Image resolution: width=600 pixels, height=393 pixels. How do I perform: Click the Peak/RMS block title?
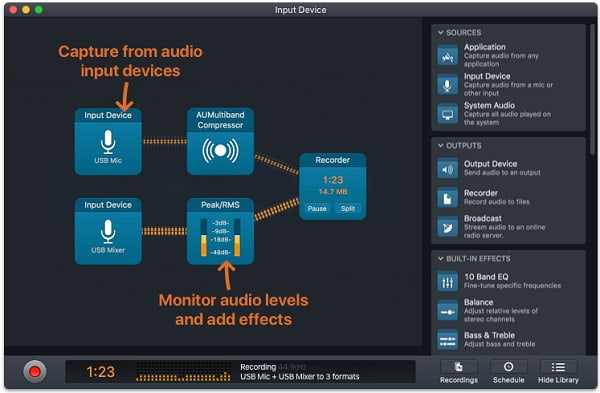click(220, 205)
